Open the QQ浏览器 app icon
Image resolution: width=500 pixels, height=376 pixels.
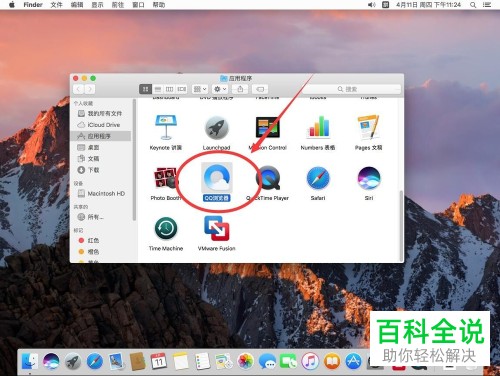point(217,178)
